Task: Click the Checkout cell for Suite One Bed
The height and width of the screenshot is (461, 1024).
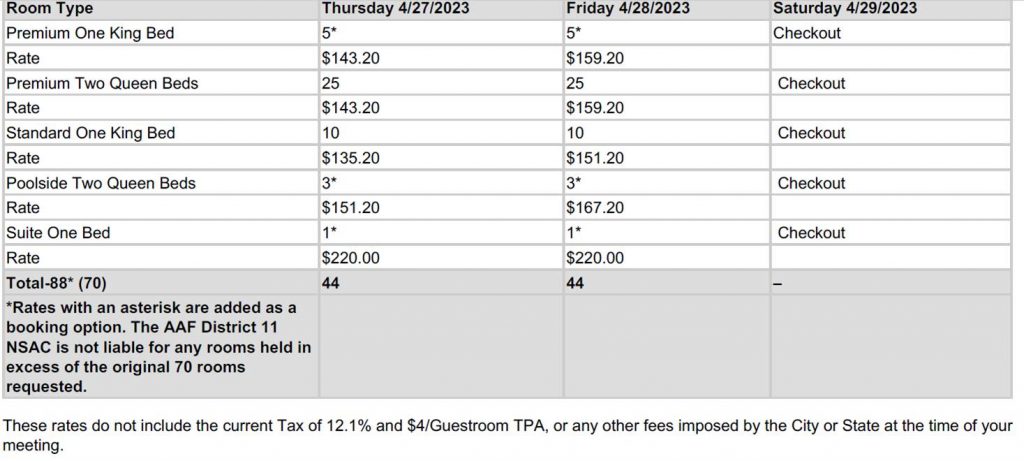Action: click(891, 232)
